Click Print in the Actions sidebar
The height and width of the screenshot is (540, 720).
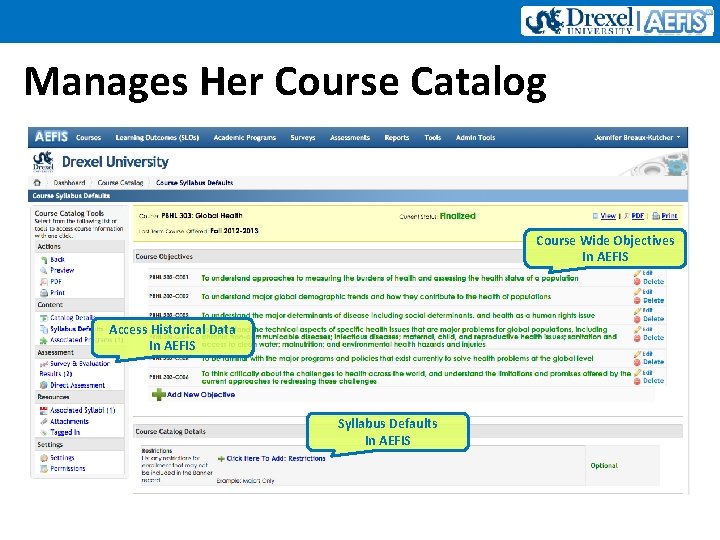tap(57, 292)
